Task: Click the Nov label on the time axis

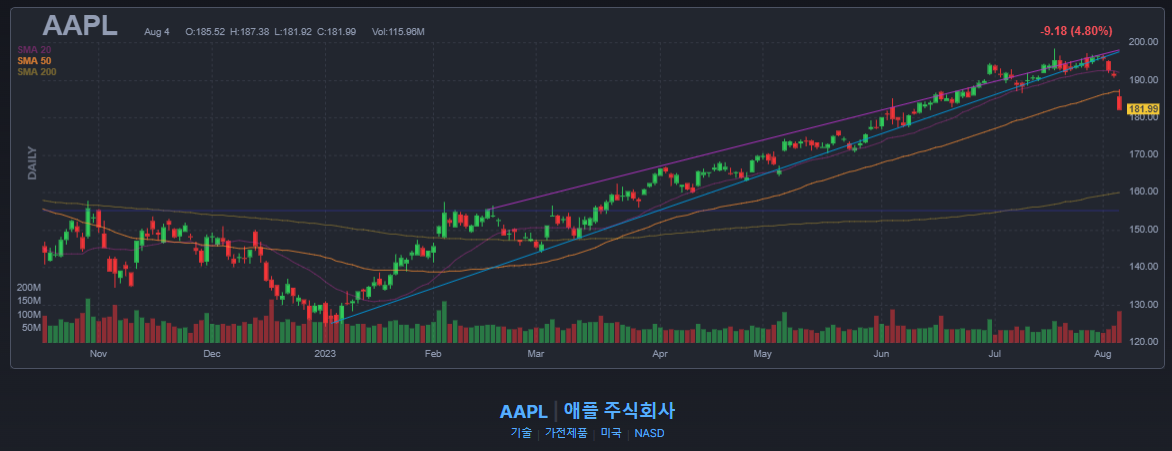Action: point(97,354)
